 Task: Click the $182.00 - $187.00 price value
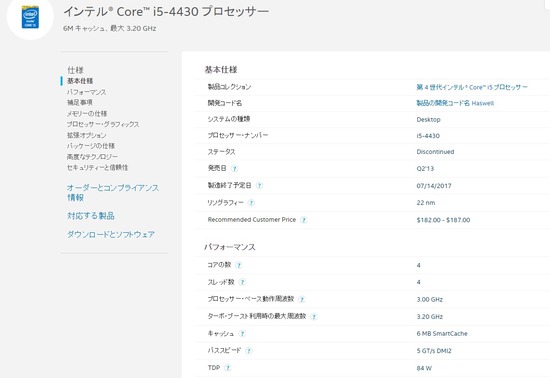pyautogui.click(x=443, y=220)
